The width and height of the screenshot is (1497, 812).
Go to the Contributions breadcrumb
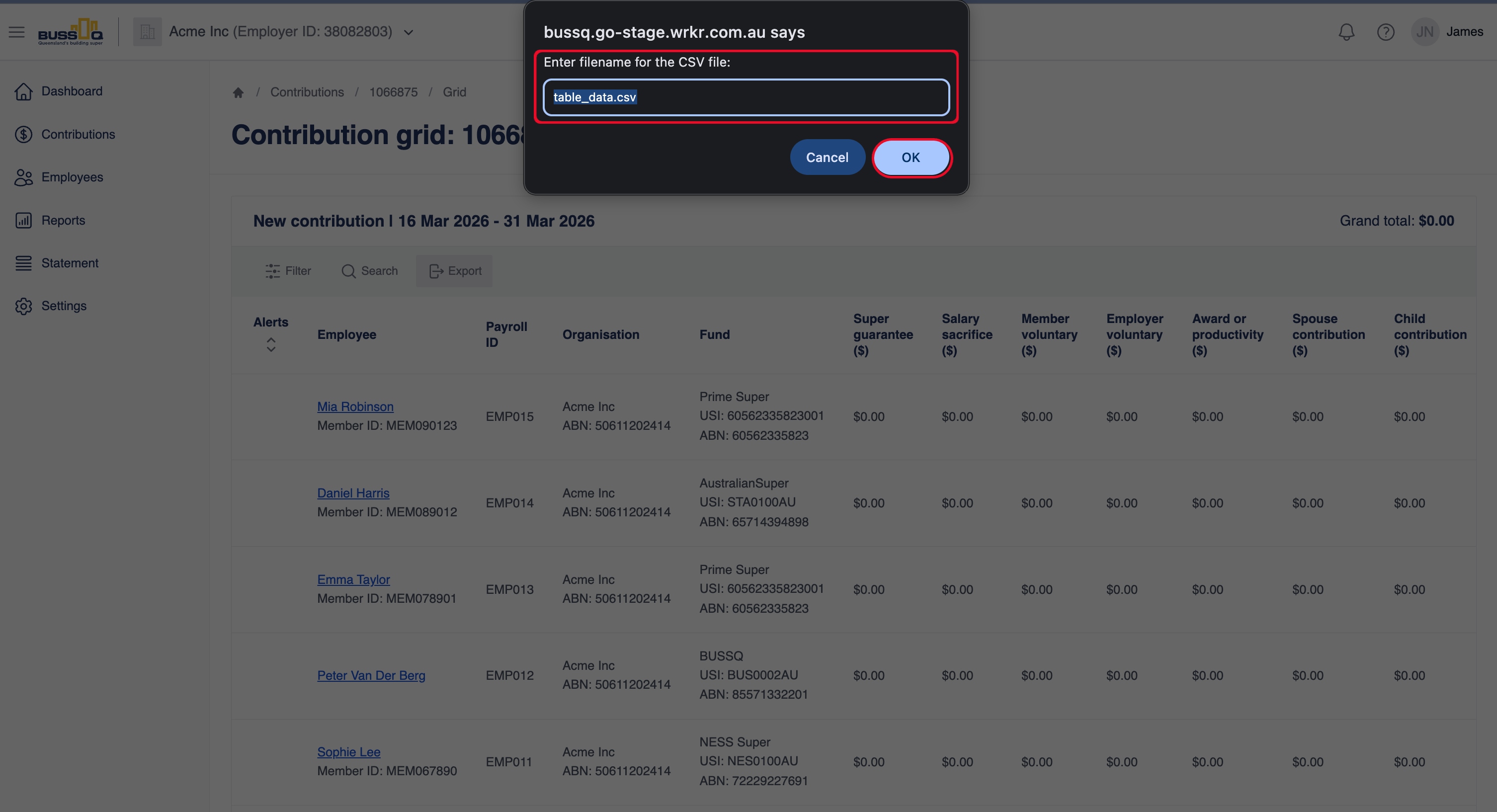pos(307,92)
